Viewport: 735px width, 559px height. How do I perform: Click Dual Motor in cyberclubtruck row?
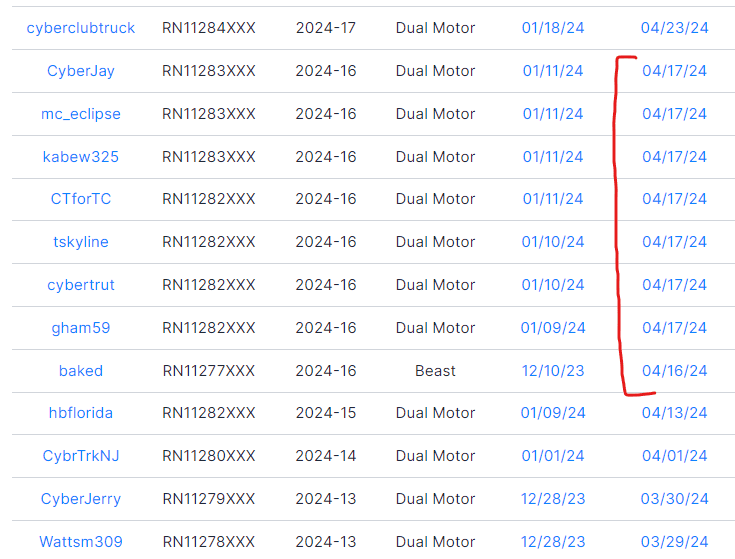coord(435,28)
